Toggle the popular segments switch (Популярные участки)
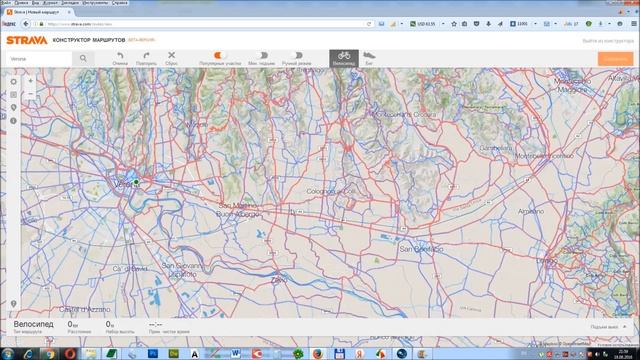 [220, 55]
